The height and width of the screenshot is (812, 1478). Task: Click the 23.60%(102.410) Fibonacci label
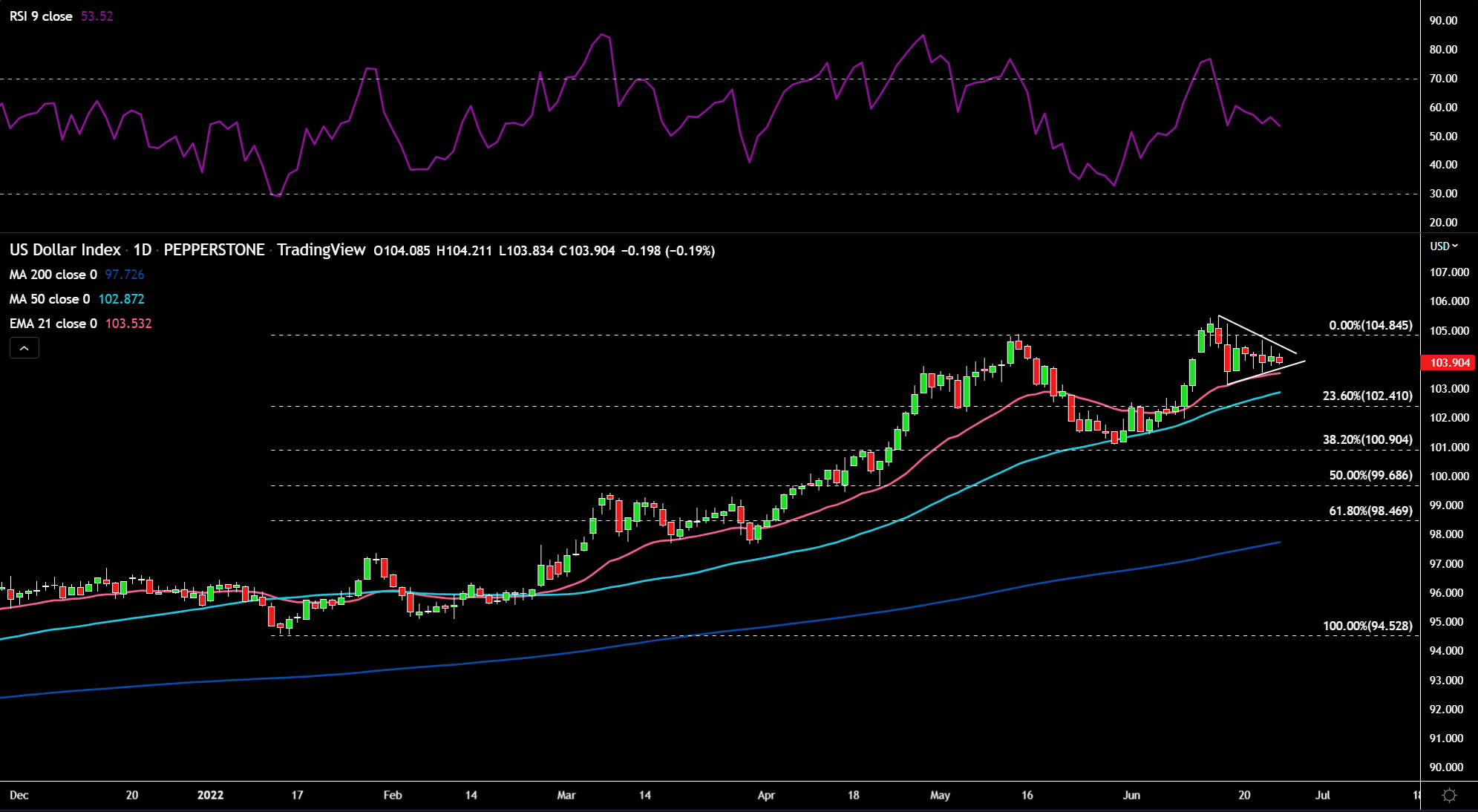point(1367,396)
